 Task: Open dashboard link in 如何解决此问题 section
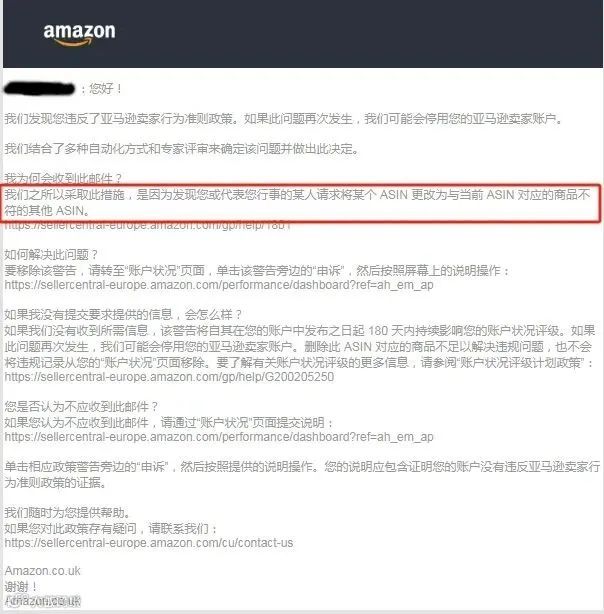219,285
